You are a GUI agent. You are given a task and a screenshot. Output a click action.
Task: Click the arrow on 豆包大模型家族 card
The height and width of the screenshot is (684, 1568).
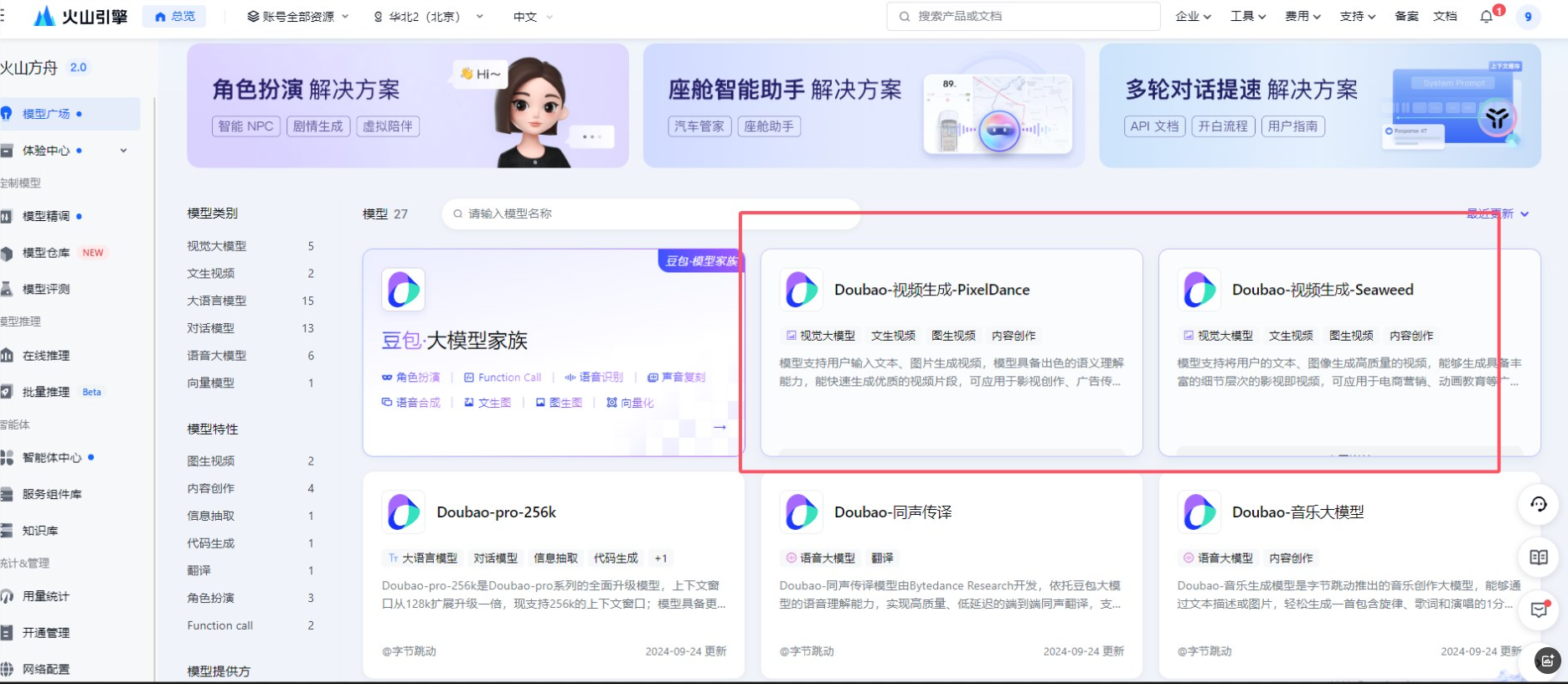(720, 427)
